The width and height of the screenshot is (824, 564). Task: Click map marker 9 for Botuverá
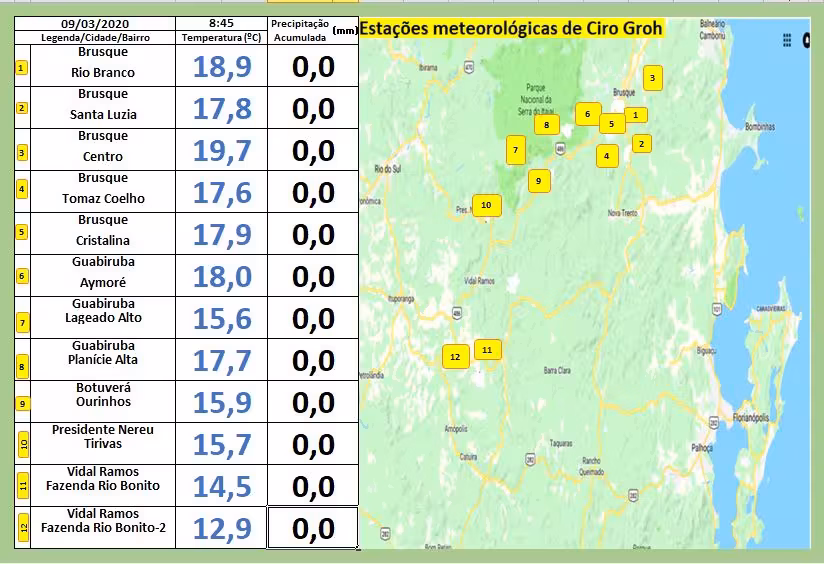tap(539, 181)
